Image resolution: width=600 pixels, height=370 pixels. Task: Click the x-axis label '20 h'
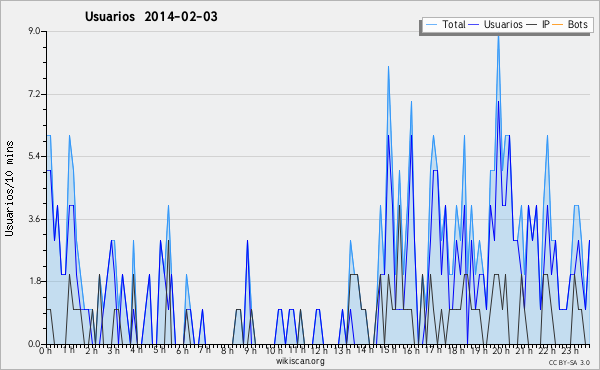(501, 350)
